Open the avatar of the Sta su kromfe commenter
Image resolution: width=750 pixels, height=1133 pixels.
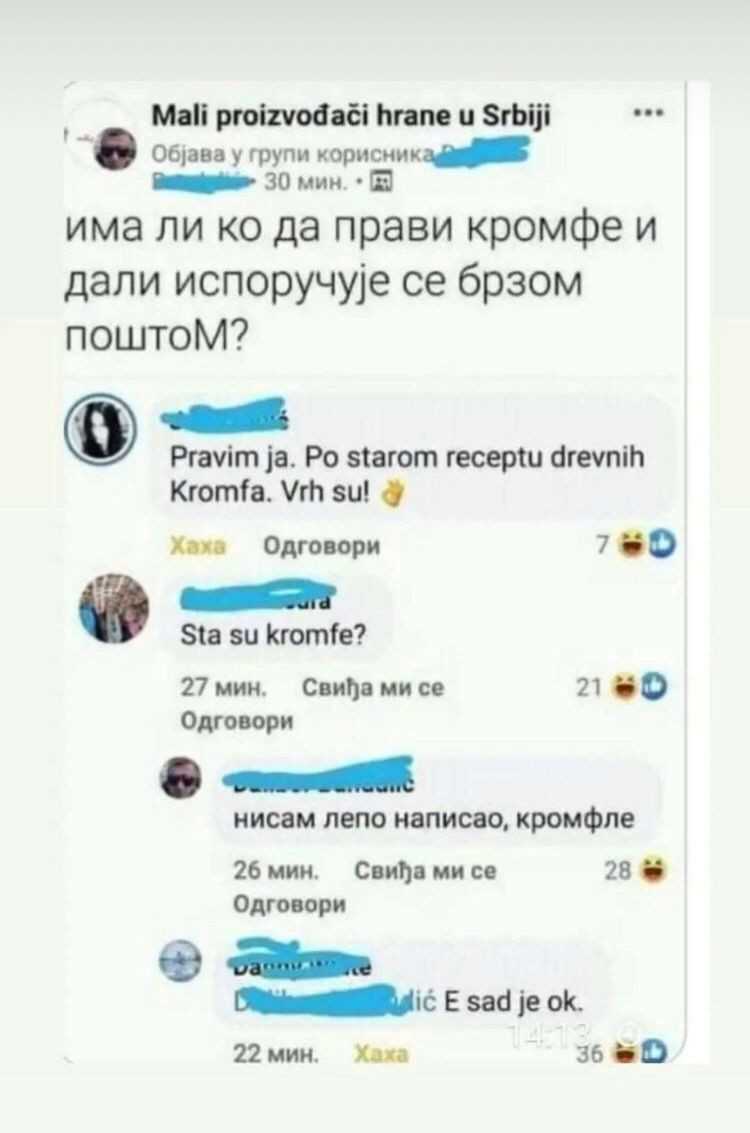113,608
